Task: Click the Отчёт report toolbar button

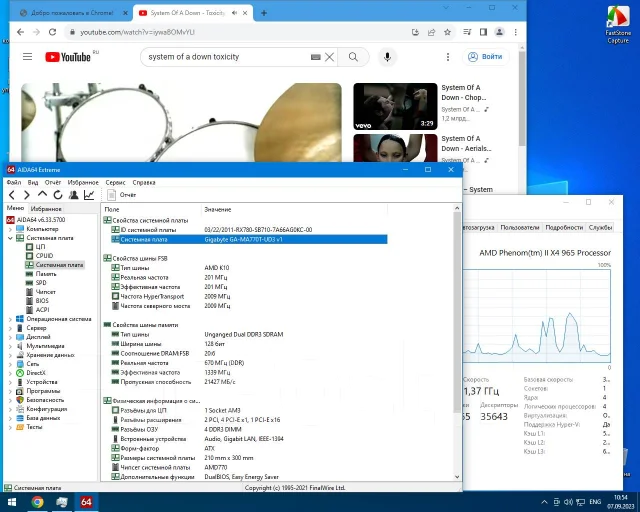Action: 122,195
